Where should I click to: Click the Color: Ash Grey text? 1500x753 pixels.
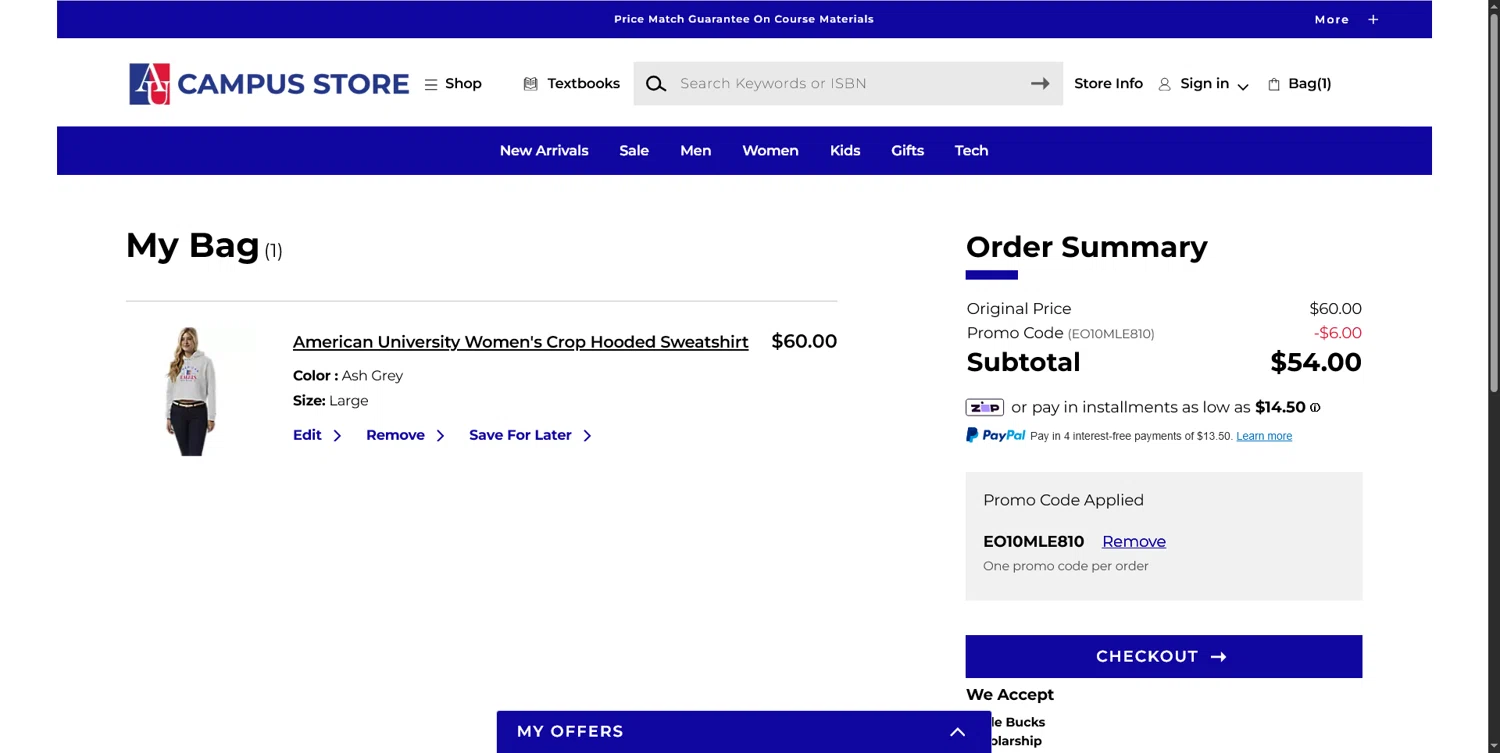pos(348,376)
